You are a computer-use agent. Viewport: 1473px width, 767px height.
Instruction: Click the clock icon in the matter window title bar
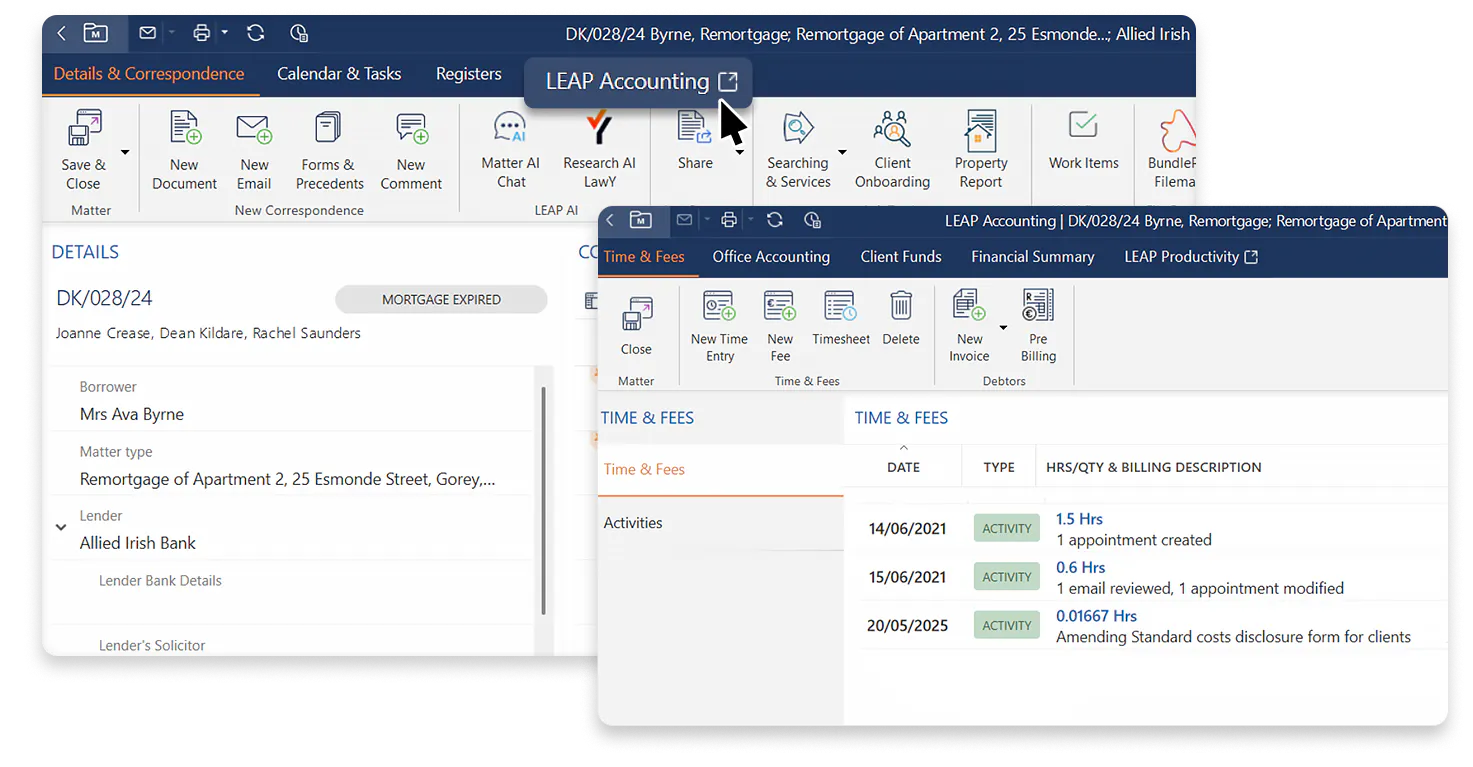299,33
